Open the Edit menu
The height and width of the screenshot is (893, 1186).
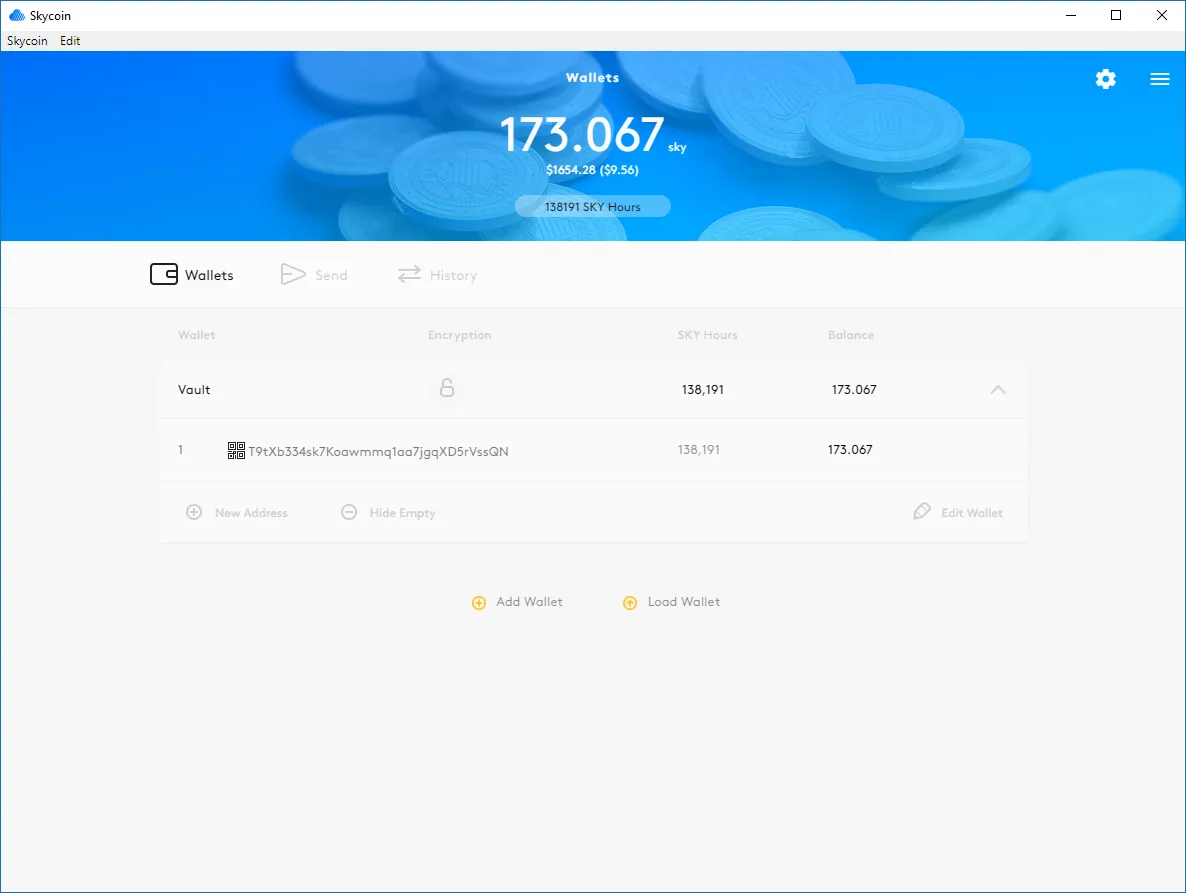coord(70,41)
